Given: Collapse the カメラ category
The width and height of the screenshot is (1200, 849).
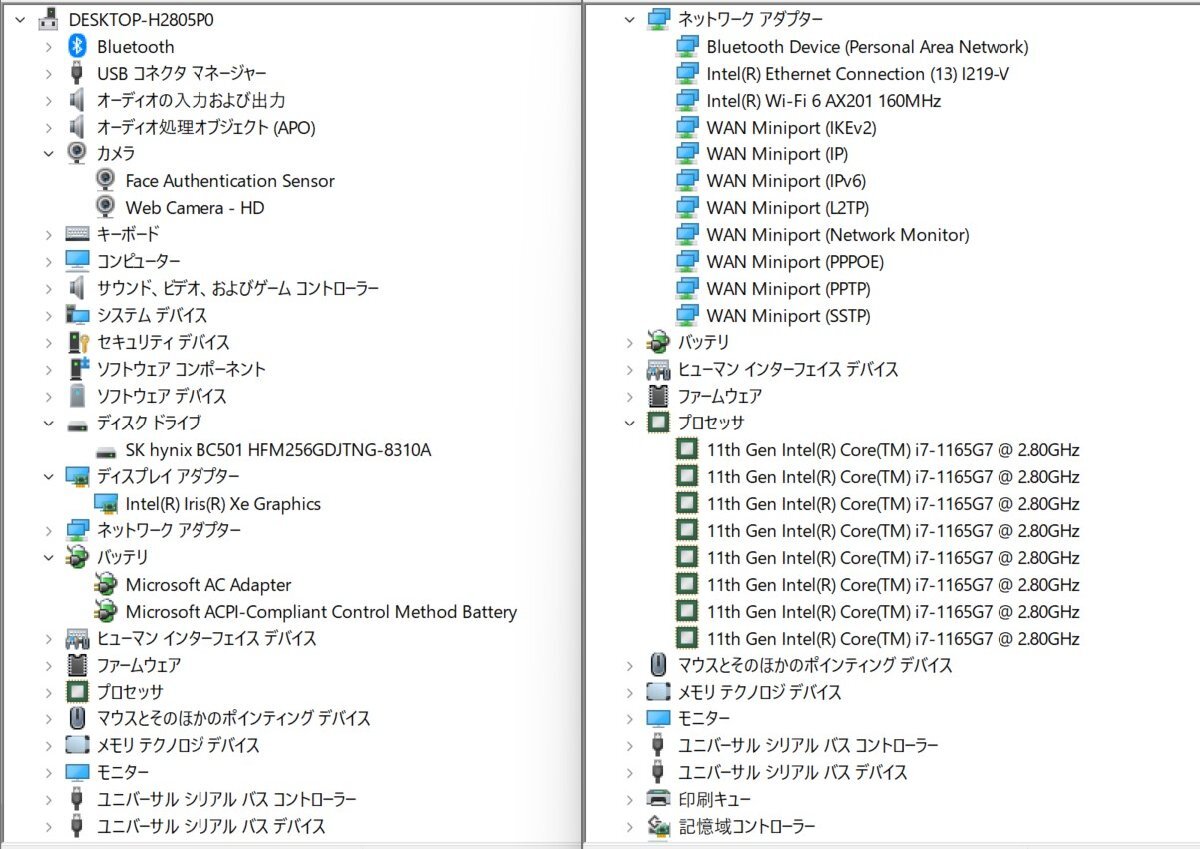Looking at the screenshot, I should pos(48,154).
